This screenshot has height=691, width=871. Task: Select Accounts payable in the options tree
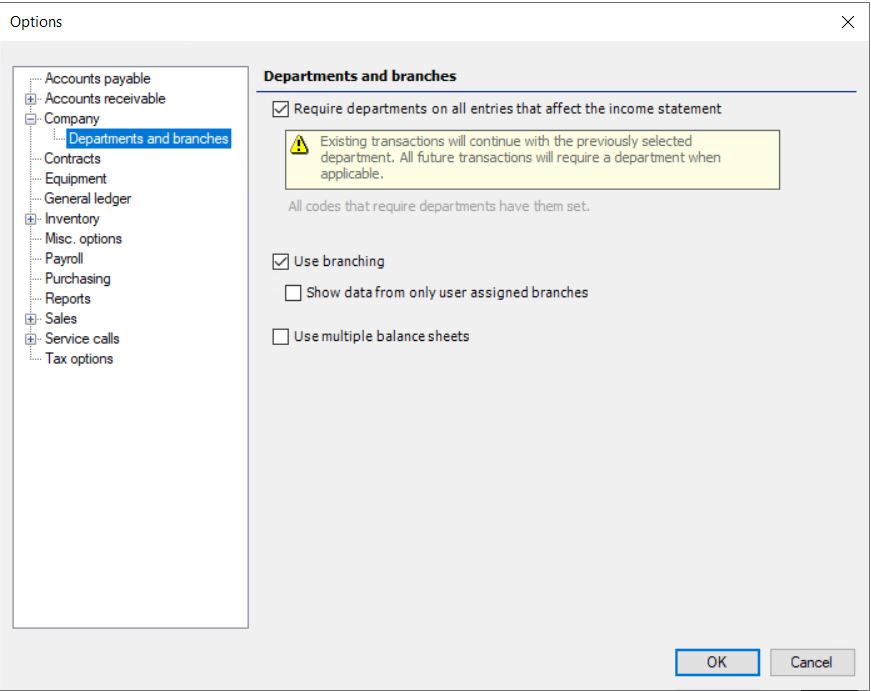coord(97,78)
